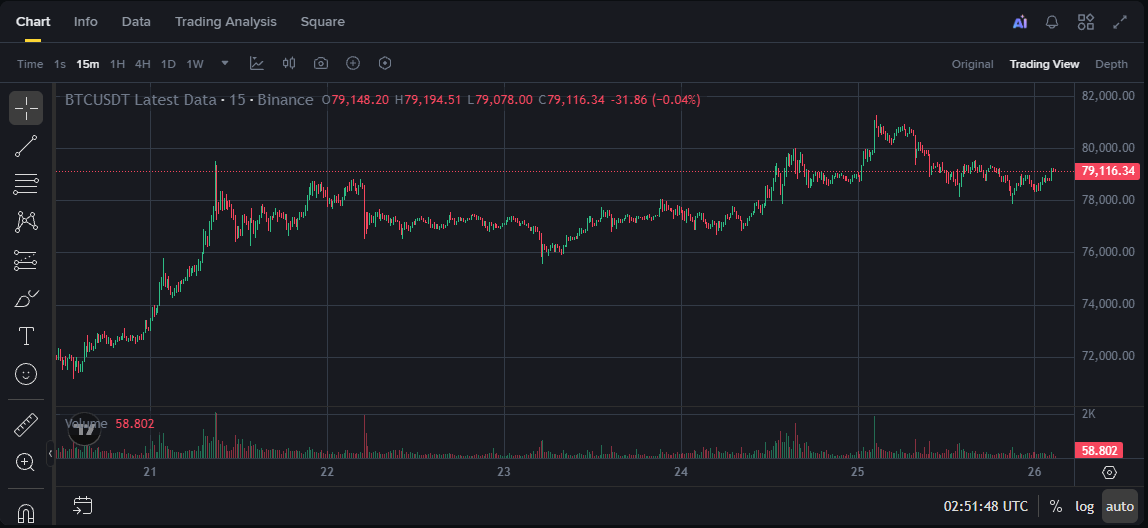Open the price alert bell icon
The width and height of the screenshot is (1148, 528).
(1052, 22)
